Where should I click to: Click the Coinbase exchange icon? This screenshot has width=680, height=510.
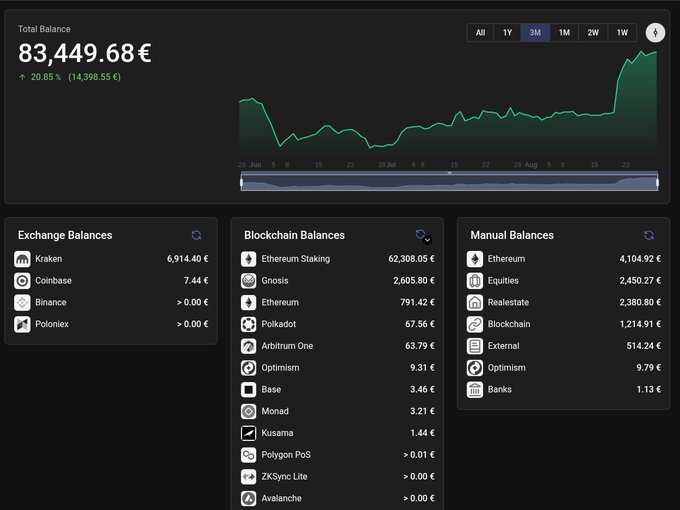pyautogui.click(x=22, y=281)
